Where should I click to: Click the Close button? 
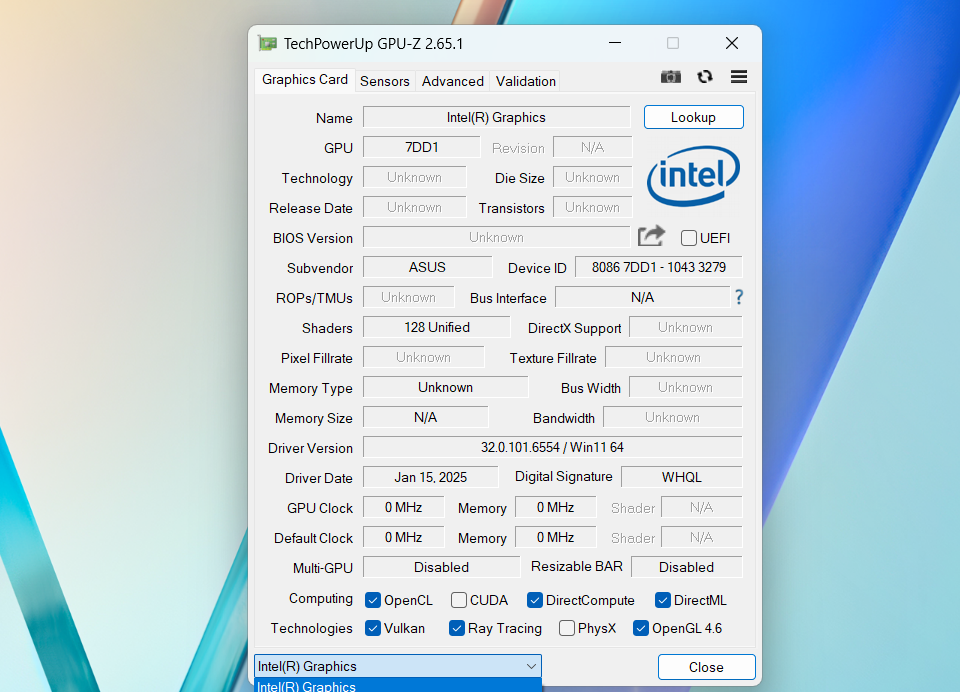coord(707,667)
